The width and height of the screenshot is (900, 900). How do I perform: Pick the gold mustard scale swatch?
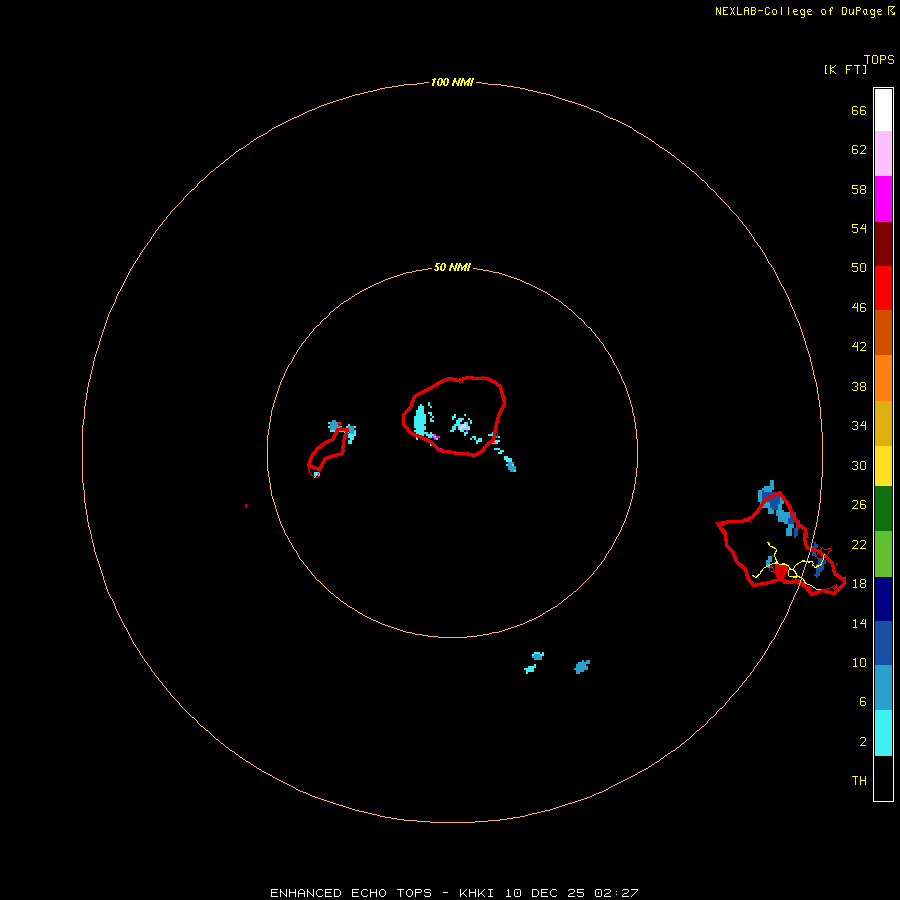(883, 423)
